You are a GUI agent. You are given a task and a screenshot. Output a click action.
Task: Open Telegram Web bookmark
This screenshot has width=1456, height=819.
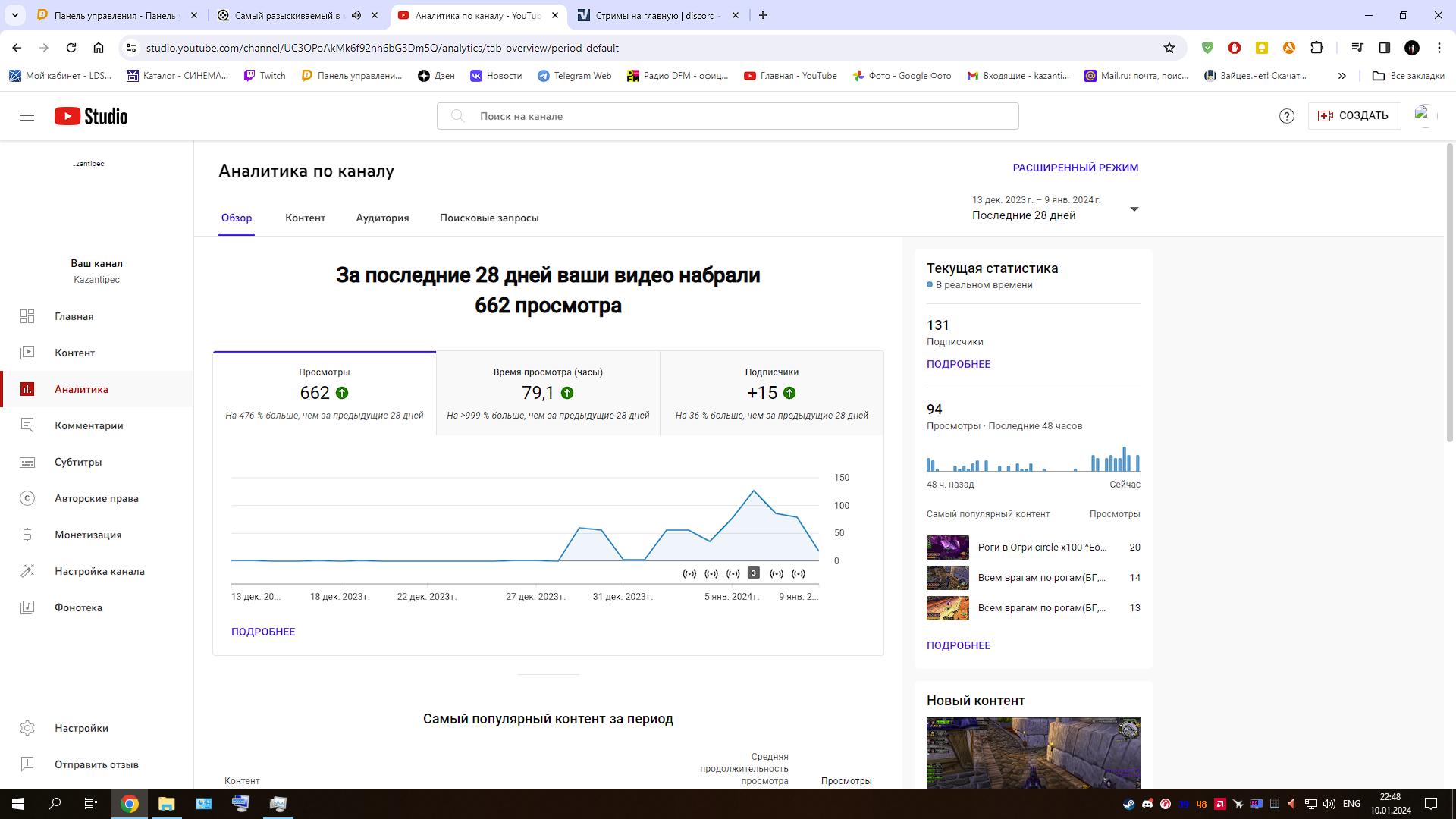click(x=574, y=76)
